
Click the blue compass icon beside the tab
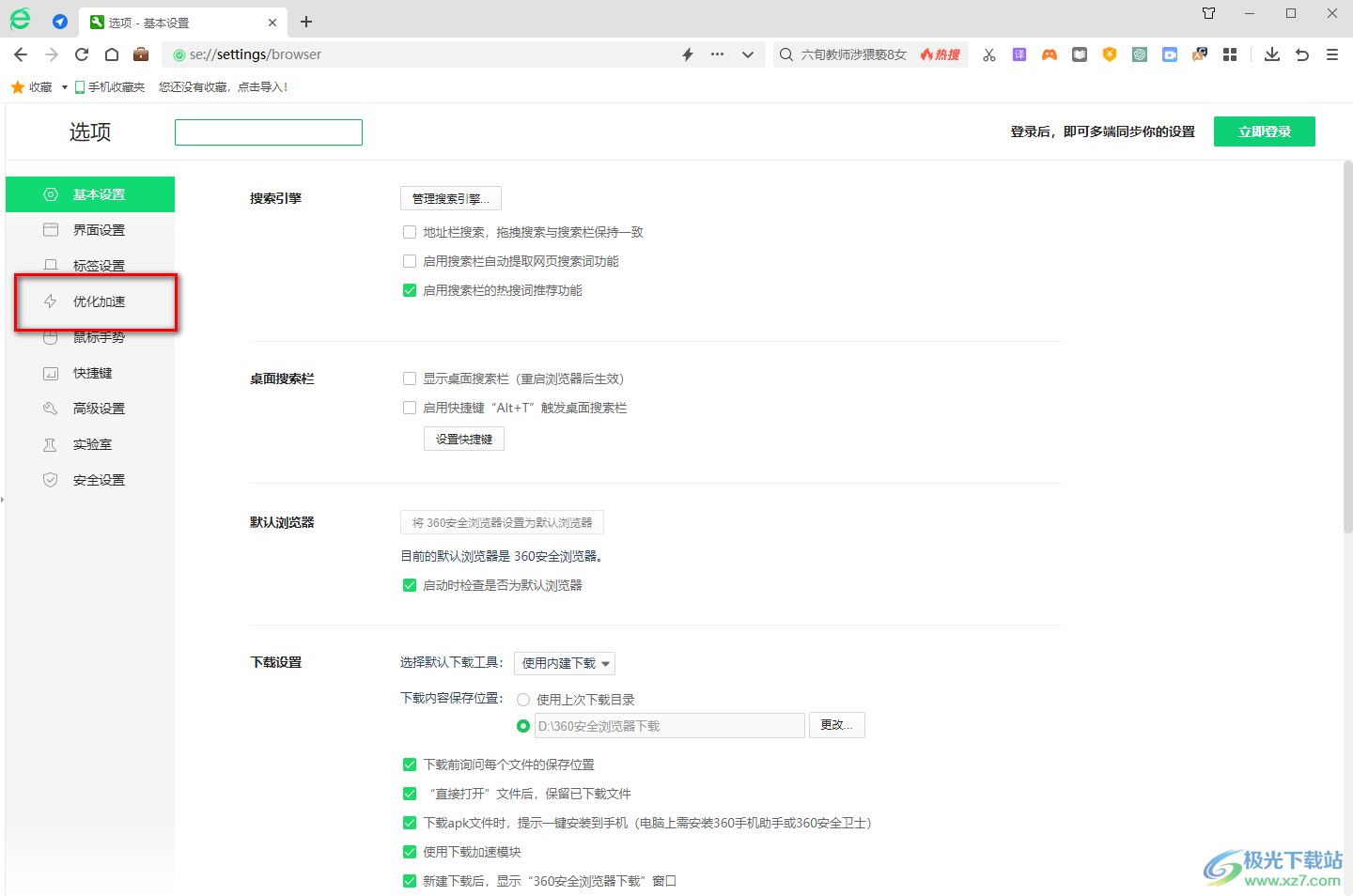60,22
